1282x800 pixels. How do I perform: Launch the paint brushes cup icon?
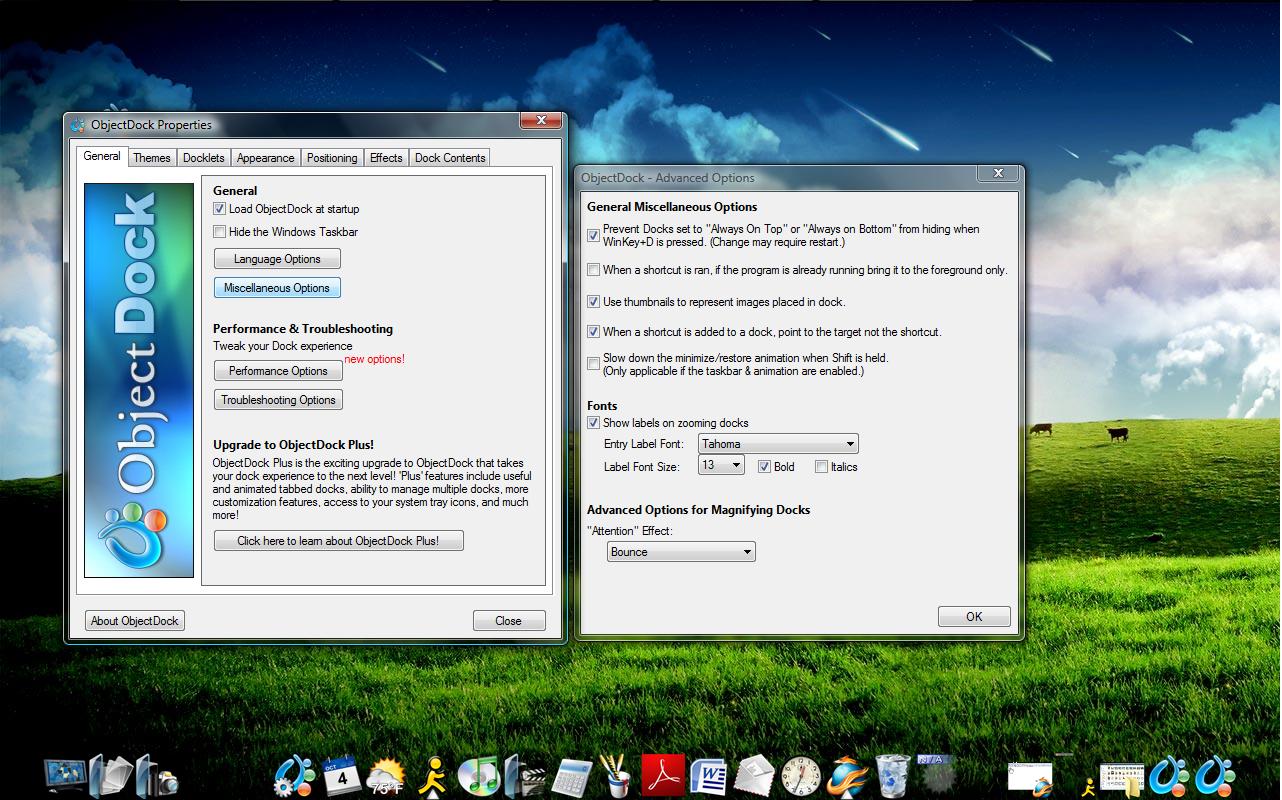pos(616,775)
